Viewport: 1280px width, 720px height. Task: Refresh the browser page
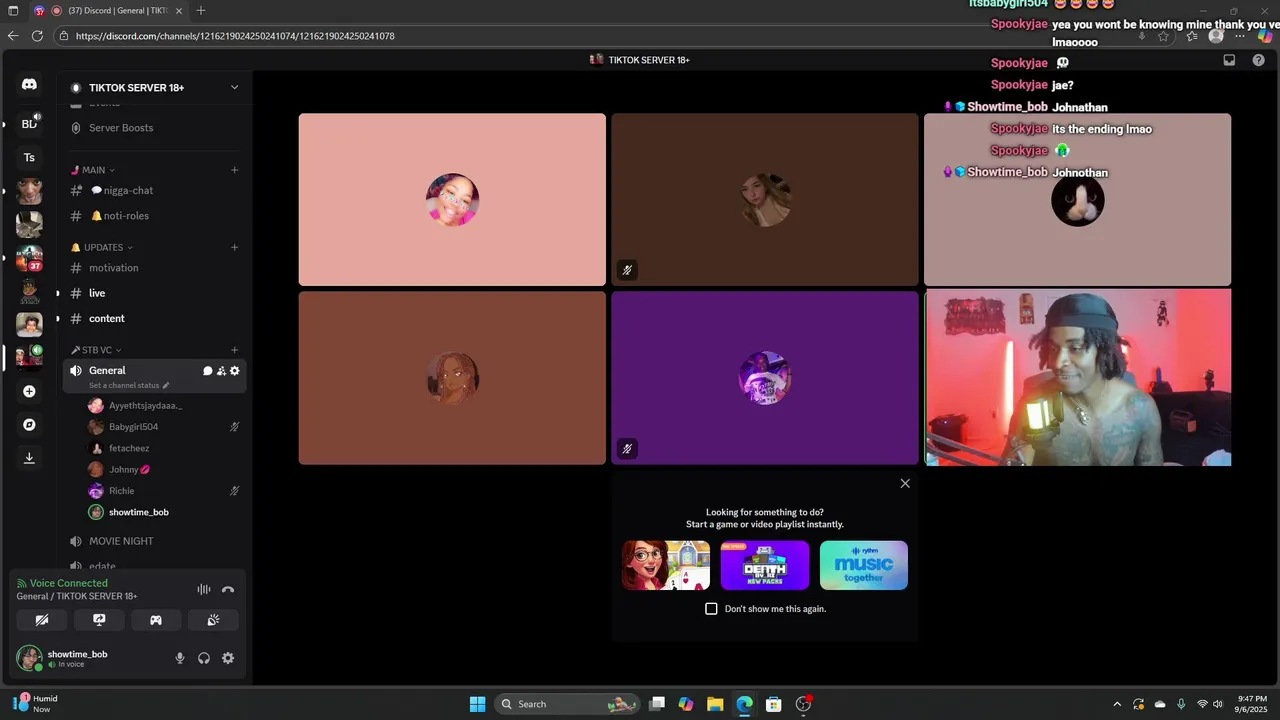pyautogui.click(x=38, y=36)
